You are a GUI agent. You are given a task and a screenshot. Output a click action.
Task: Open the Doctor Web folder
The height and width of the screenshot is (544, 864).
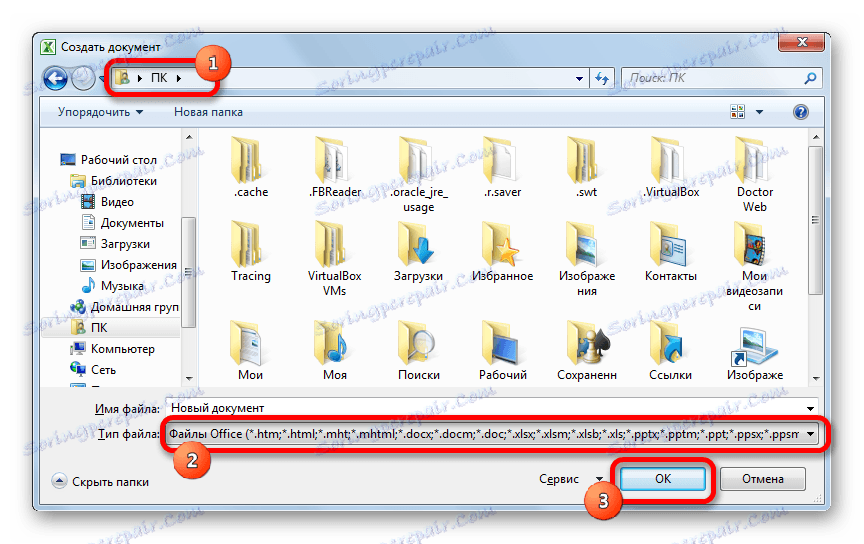pyautogui.click(x=754, y=175)
